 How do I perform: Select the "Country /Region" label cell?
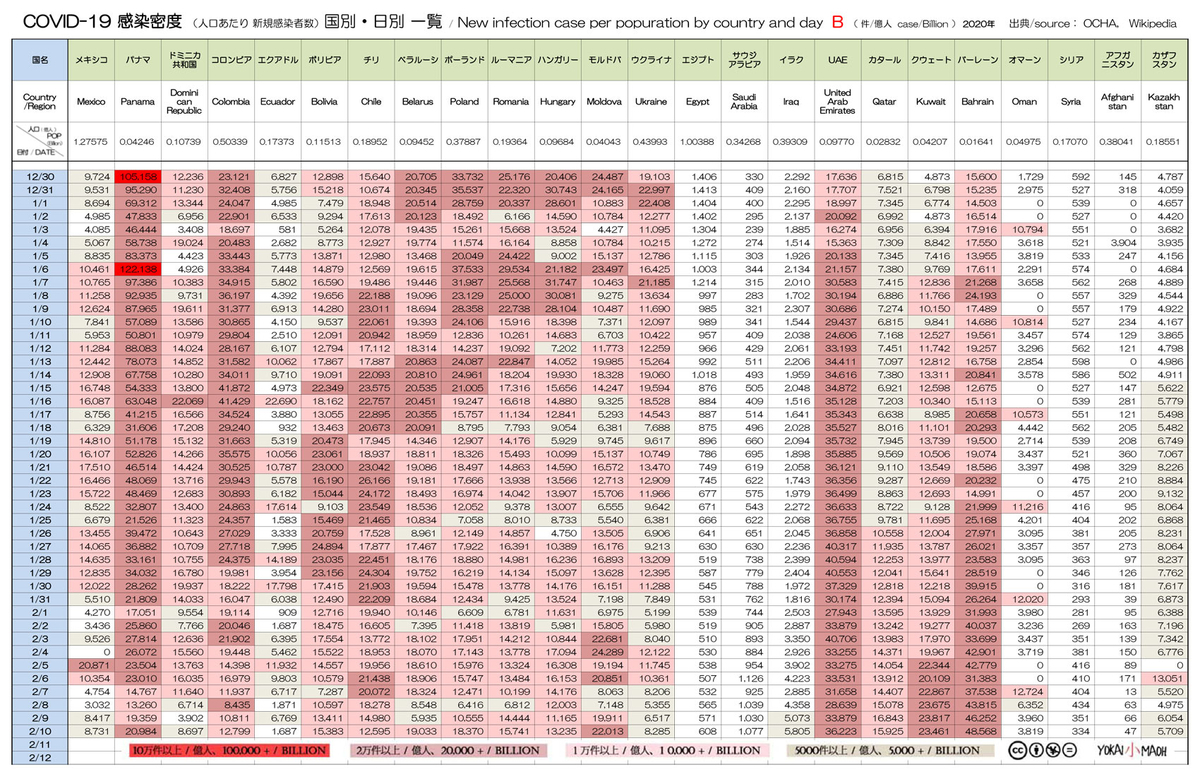tap(40, 101)
